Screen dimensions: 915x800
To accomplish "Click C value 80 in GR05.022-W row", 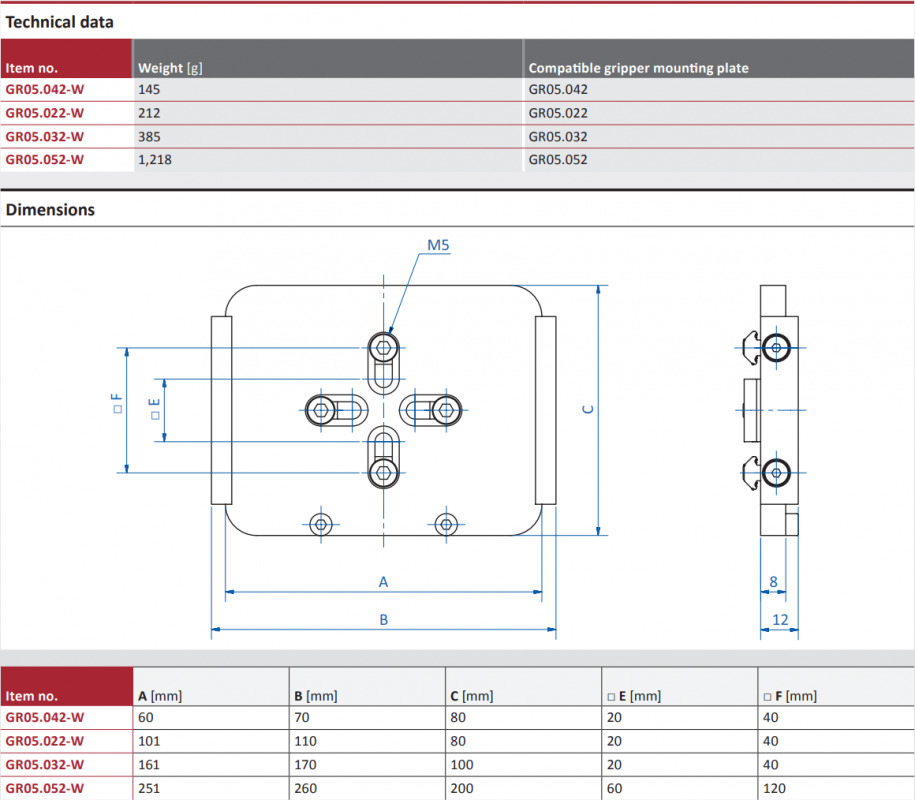I will (x=458, y=741).
